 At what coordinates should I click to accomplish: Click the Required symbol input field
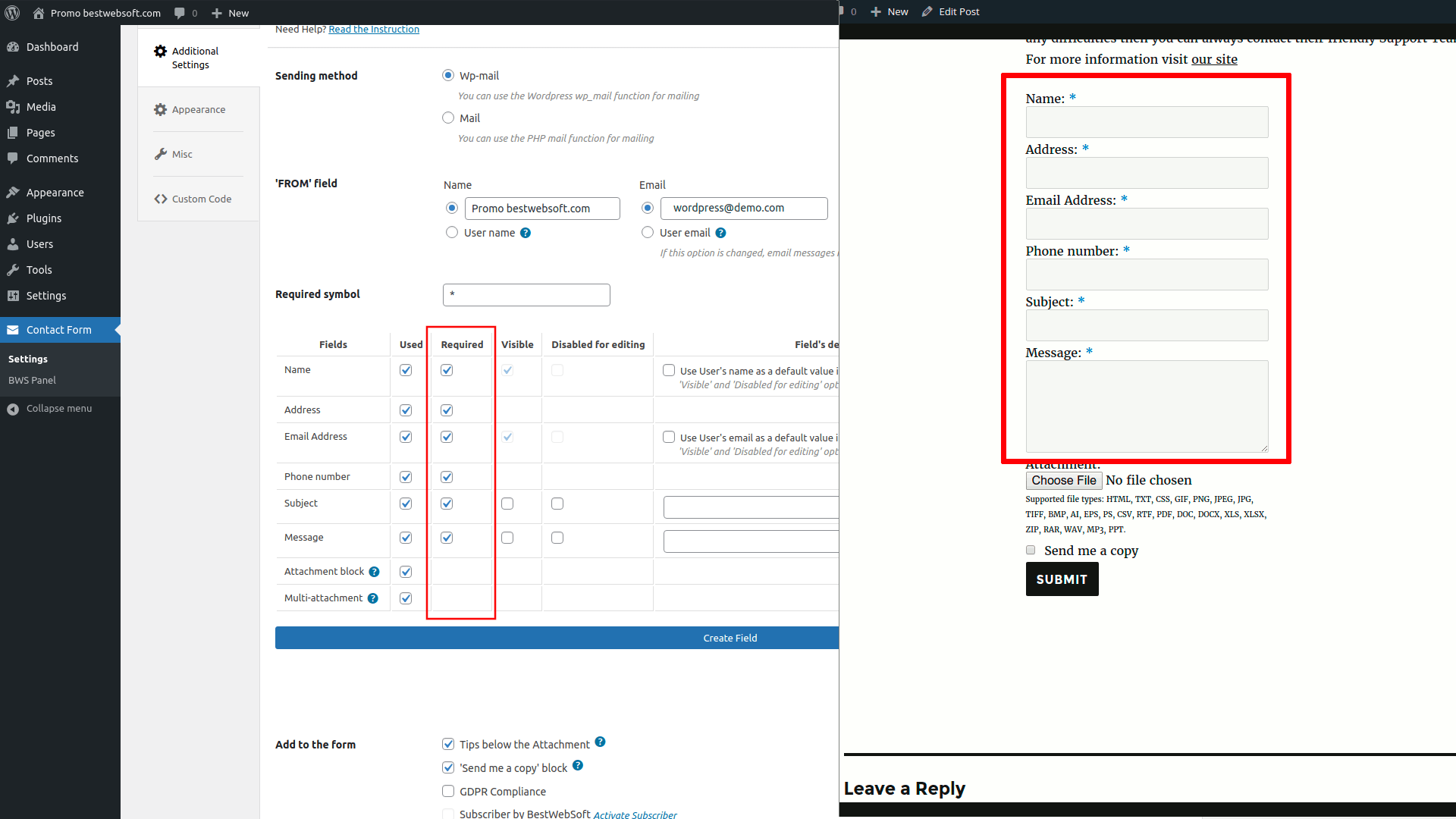526,295
